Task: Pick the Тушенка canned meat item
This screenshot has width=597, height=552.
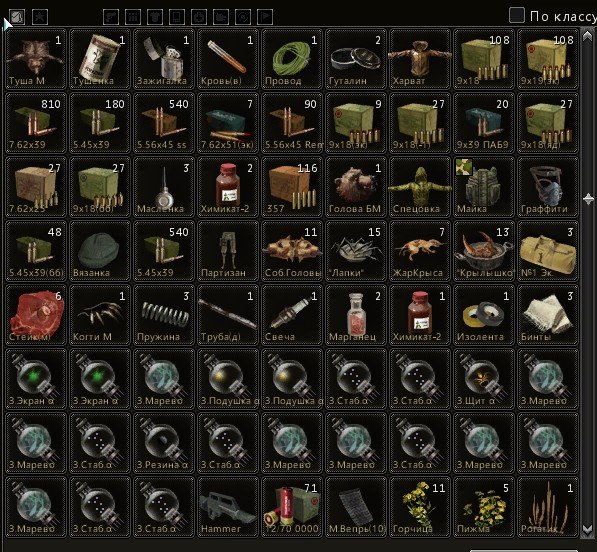Action: coord(100,59)
